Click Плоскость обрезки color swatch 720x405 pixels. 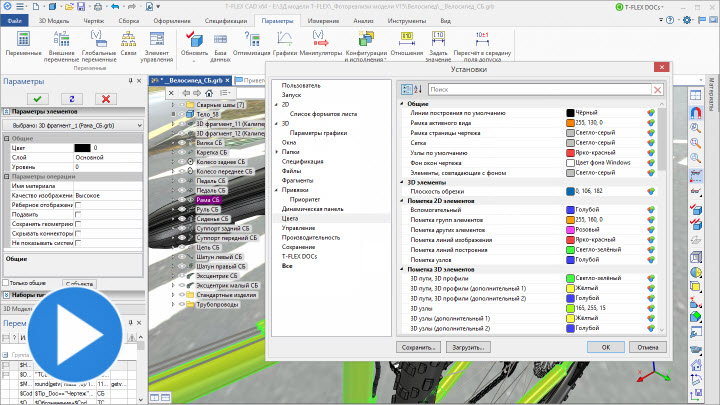tap(570, 191)
